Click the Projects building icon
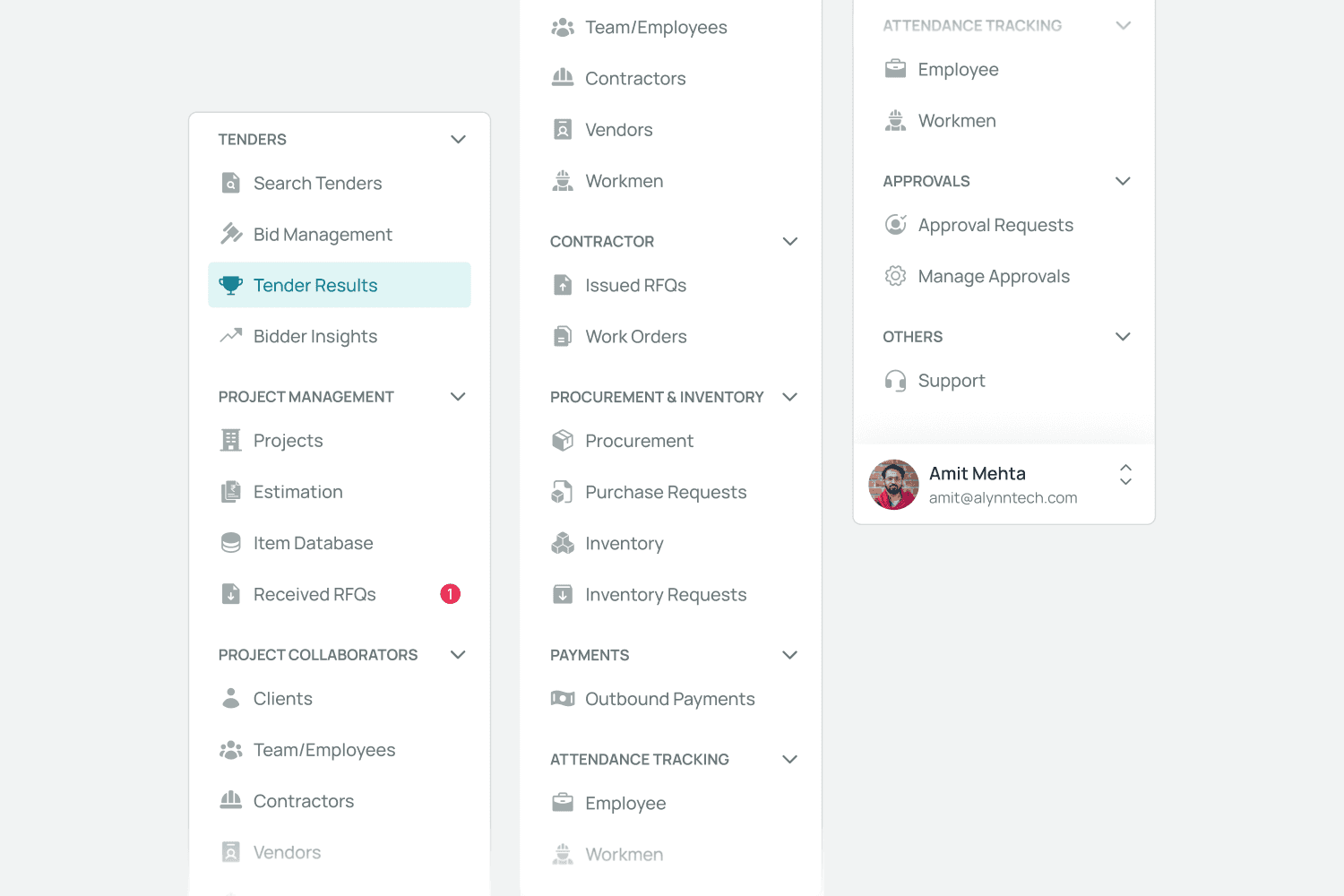1344x896 pixels. coord(231,440)
